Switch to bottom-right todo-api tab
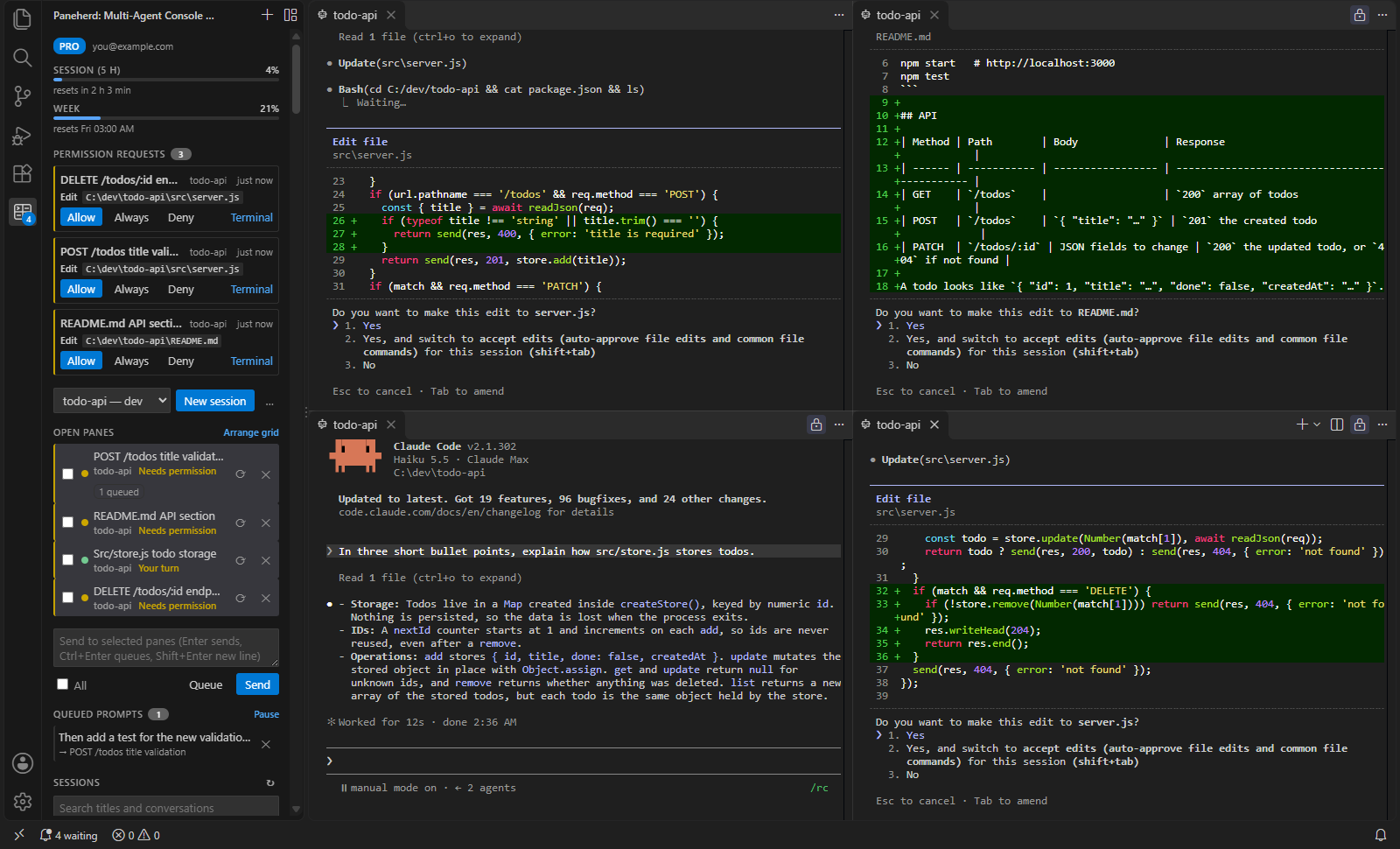Screen dimensions: 1400x849 click(x=899, y=424)
